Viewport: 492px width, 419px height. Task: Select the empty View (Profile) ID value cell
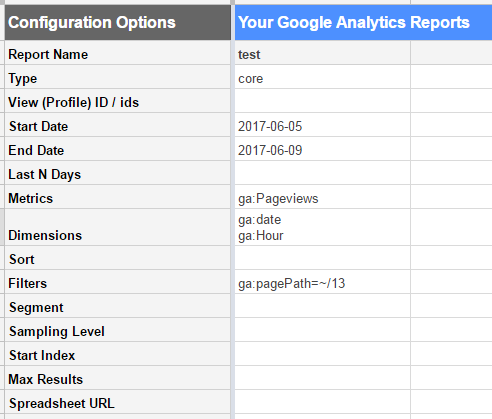pos(322,101)
